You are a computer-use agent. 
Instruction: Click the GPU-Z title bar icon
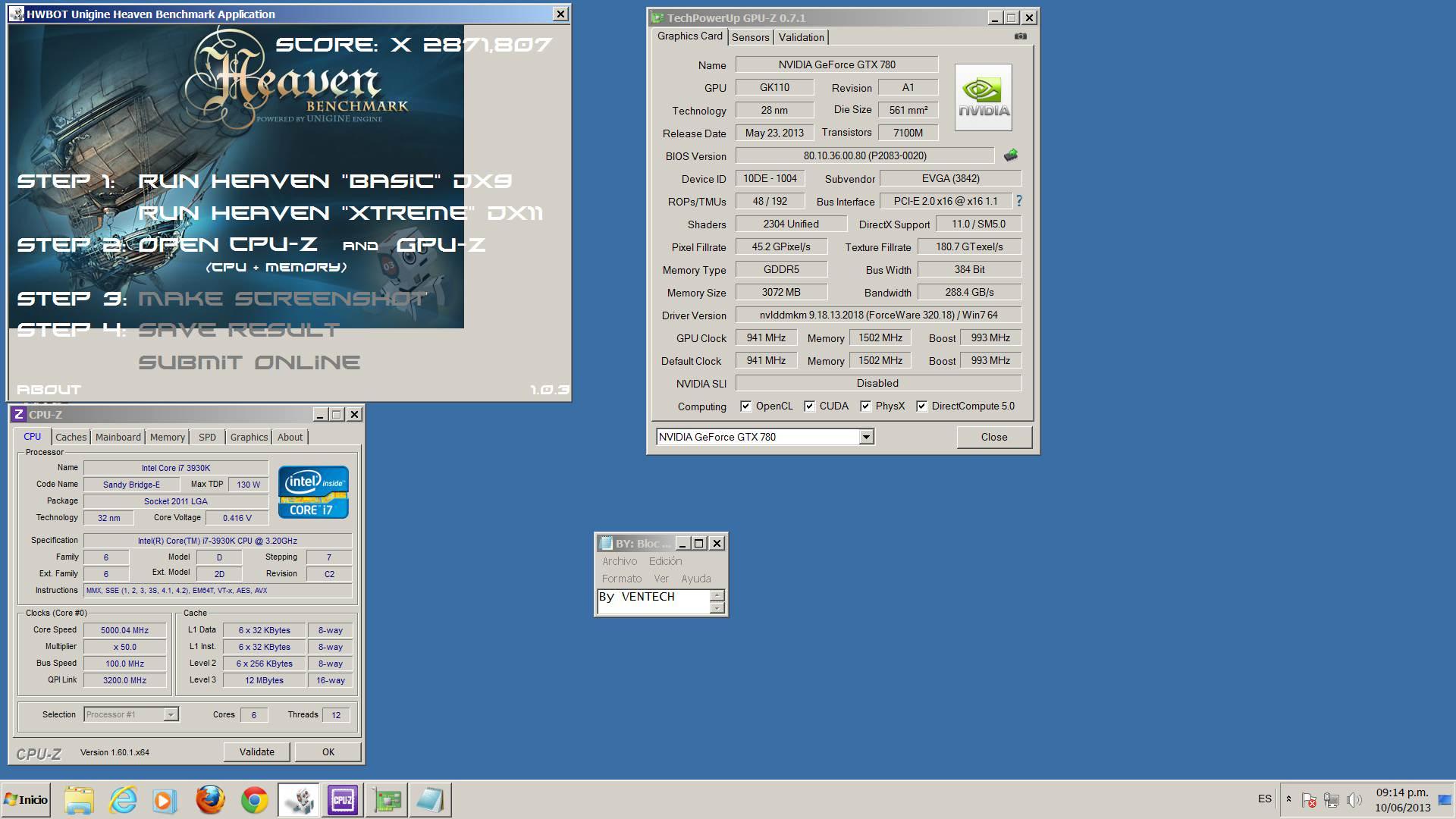click(x=657, y=17)
